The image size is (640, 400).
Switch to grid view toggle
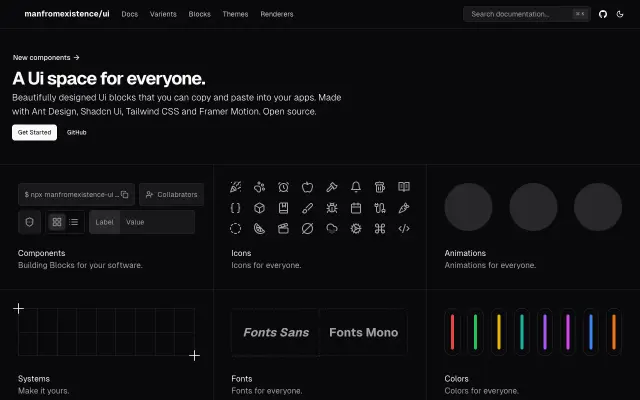[57, 222]
